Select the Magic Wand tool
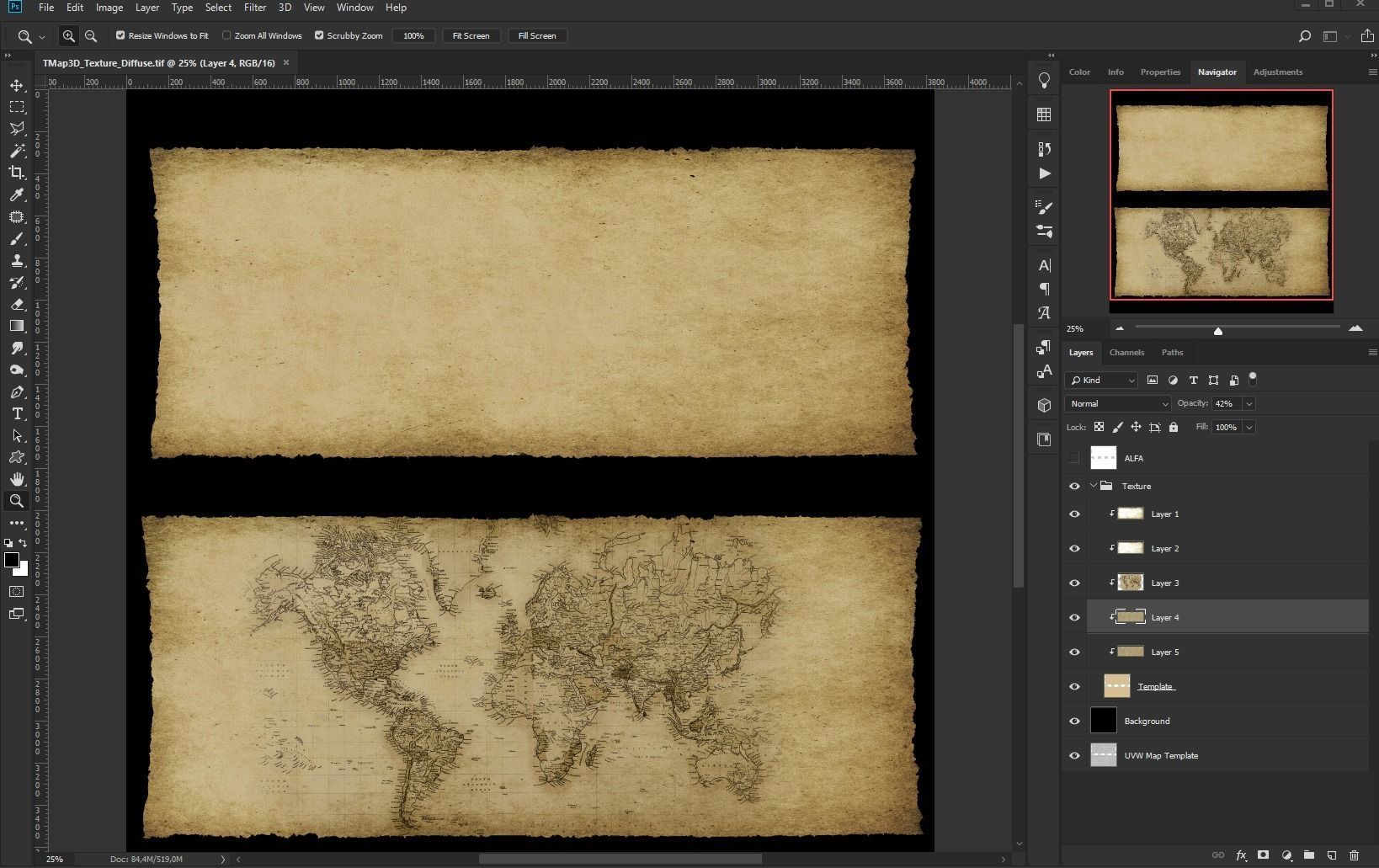The width and height of the screenshot is (1379, 868). coord(17,151)
